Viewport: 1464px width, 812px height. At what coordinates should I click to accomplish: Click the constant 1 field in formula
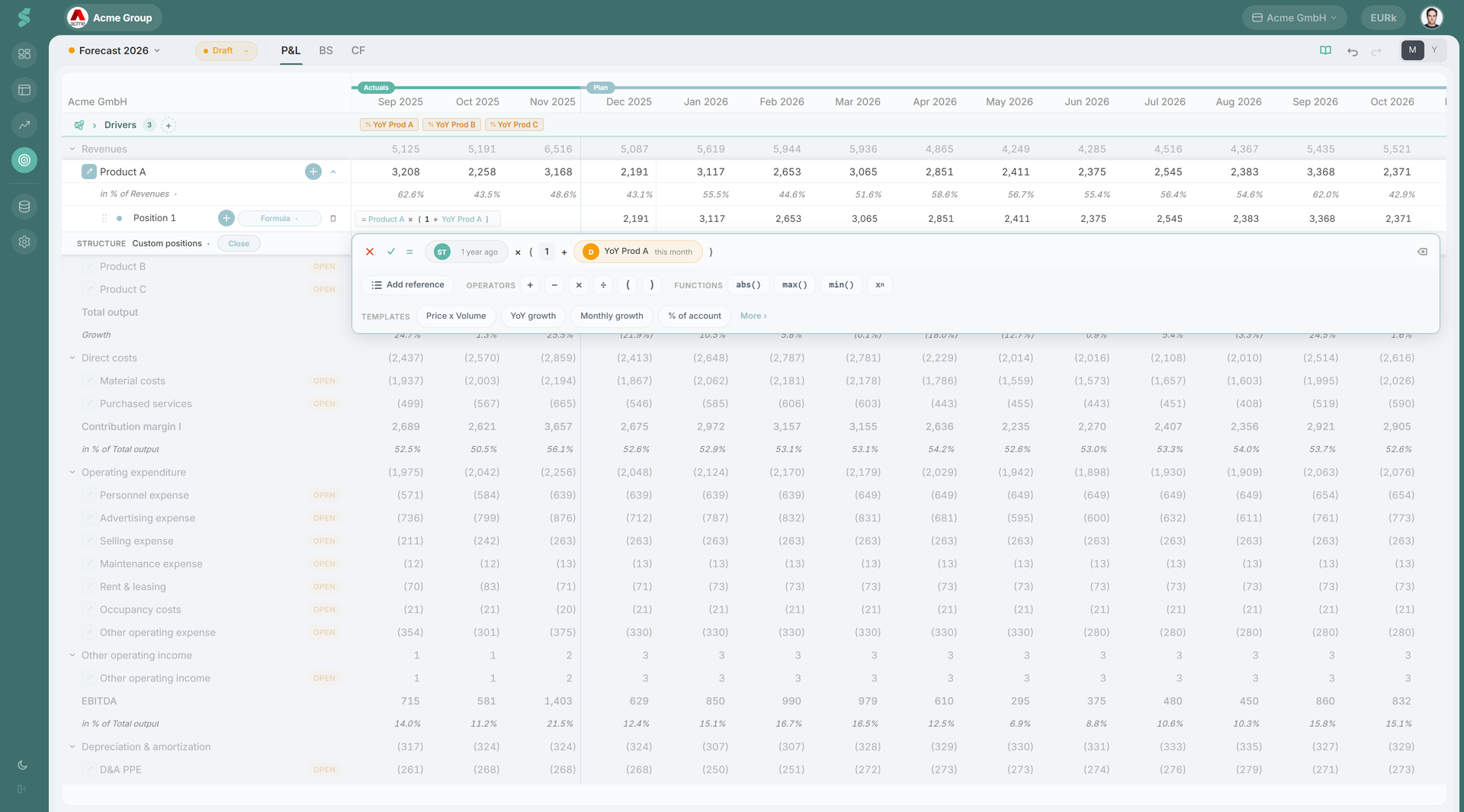click(x=547, y=252)
